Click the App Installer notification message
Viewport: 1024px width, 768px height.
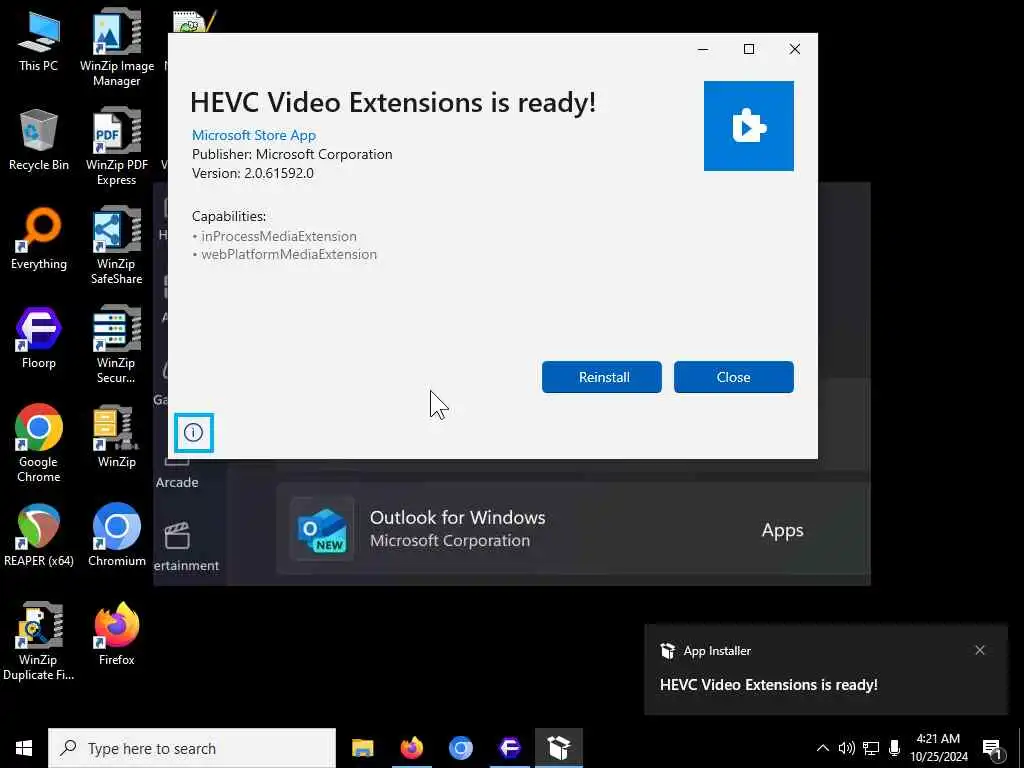pyautogui.click(x=768, y=684)
